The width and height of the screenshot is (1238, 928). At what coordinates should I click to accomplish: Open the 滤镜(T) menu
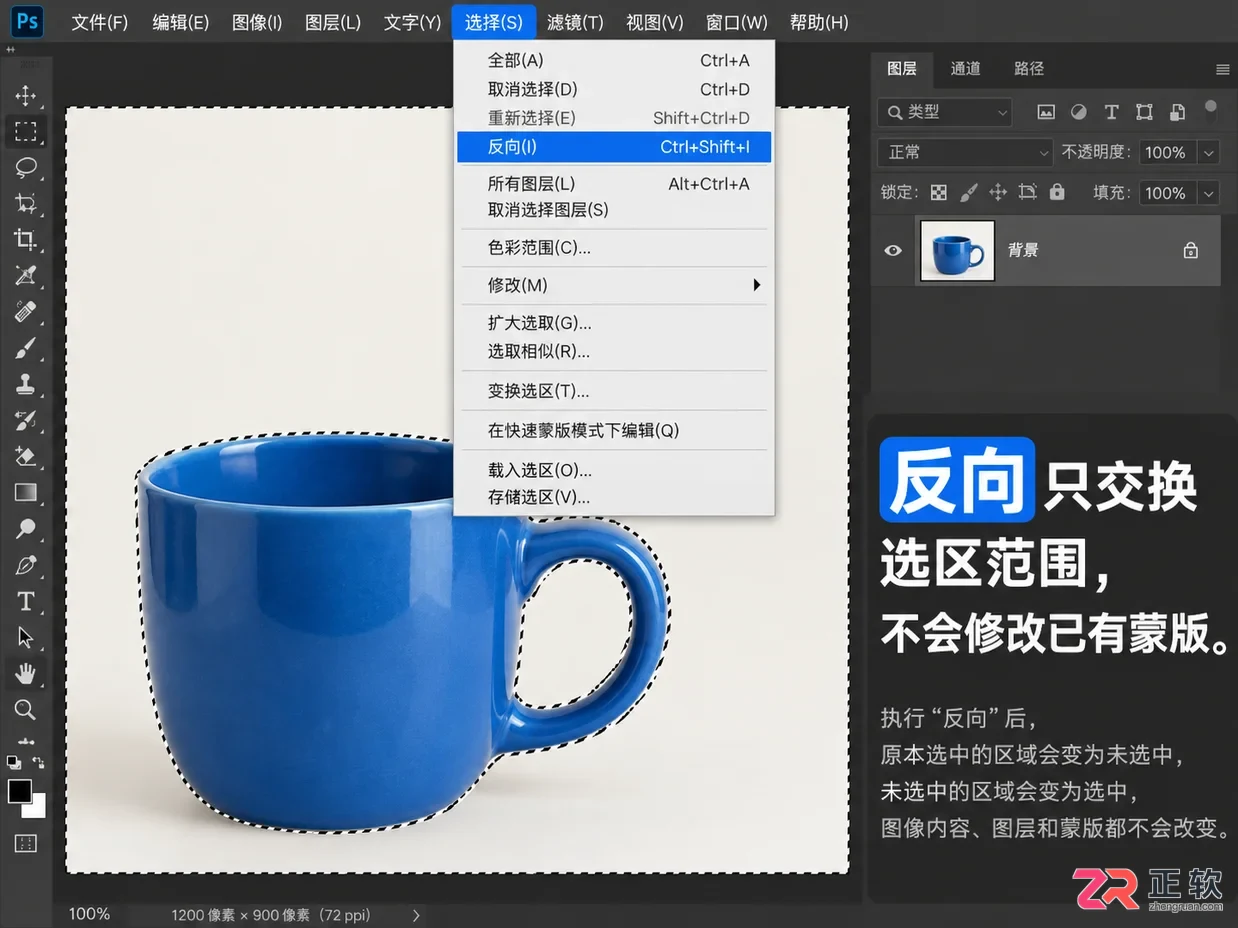click(x=575, y=22)
